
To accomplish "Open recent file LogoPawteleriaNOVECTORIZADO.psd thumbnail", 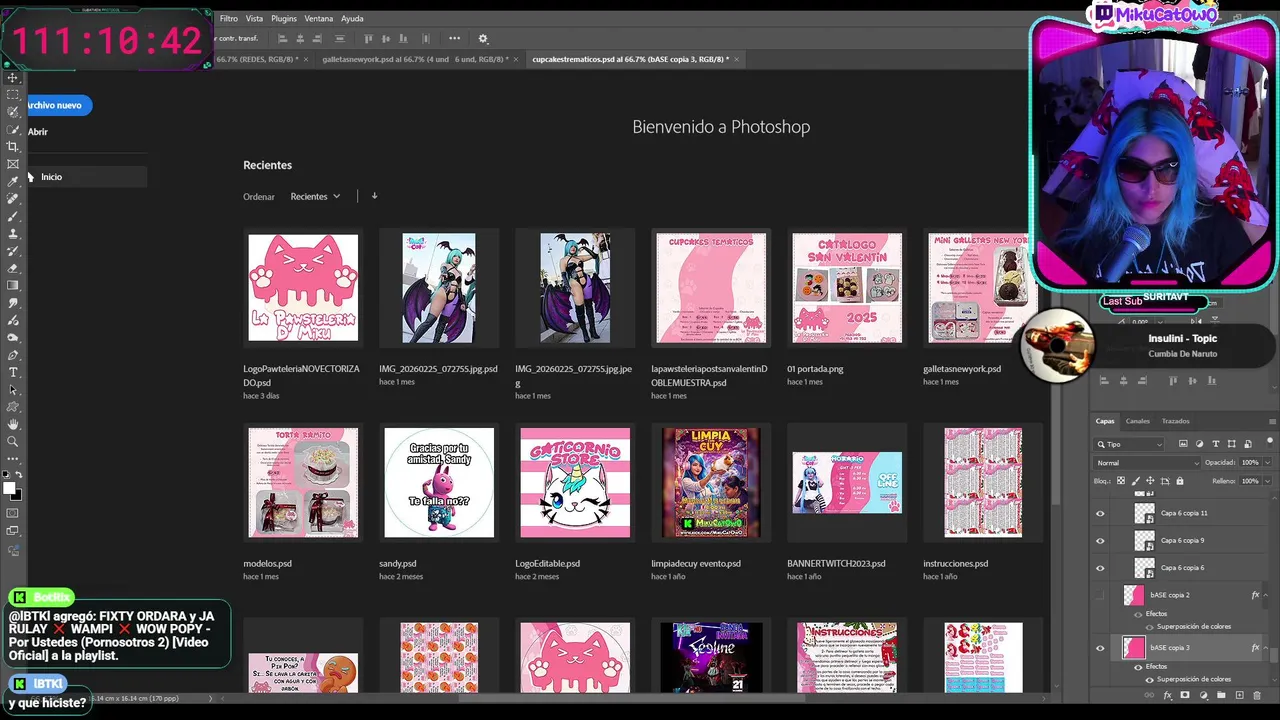I will point(303,288).
